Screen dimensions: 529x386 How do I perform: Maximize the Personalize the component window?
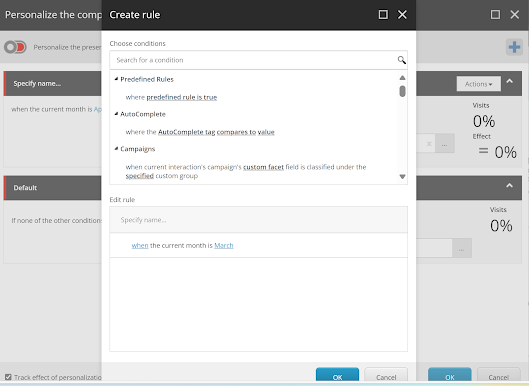tap(495, 15)
